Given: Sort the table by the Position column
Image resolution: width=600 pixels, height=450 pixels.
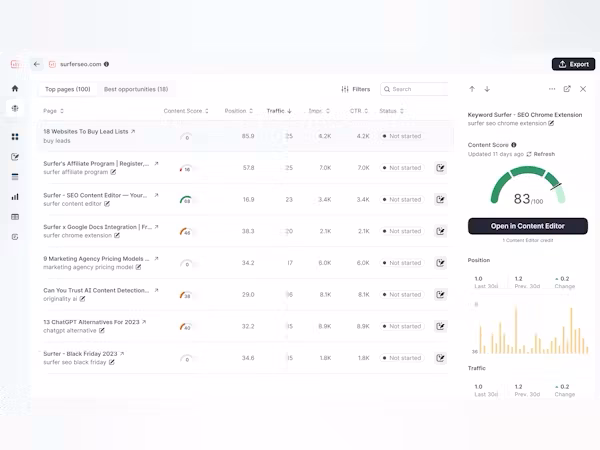Looking at the screenshot, I should click(236, 111).
